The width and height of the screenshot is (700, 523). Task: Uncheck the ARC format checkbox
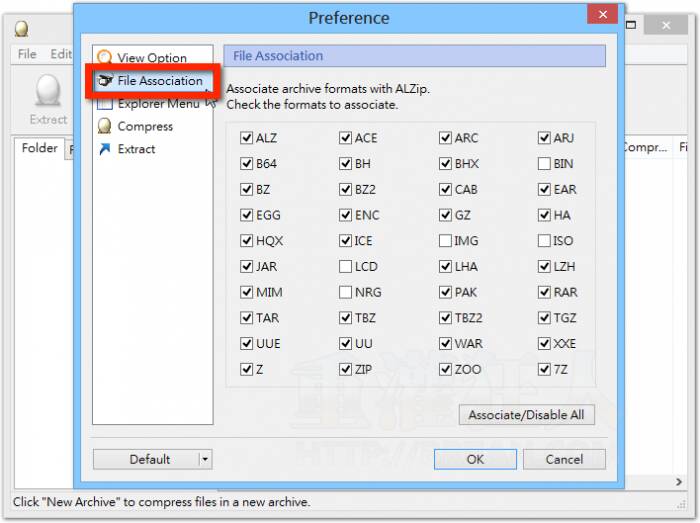pos(445,137)
